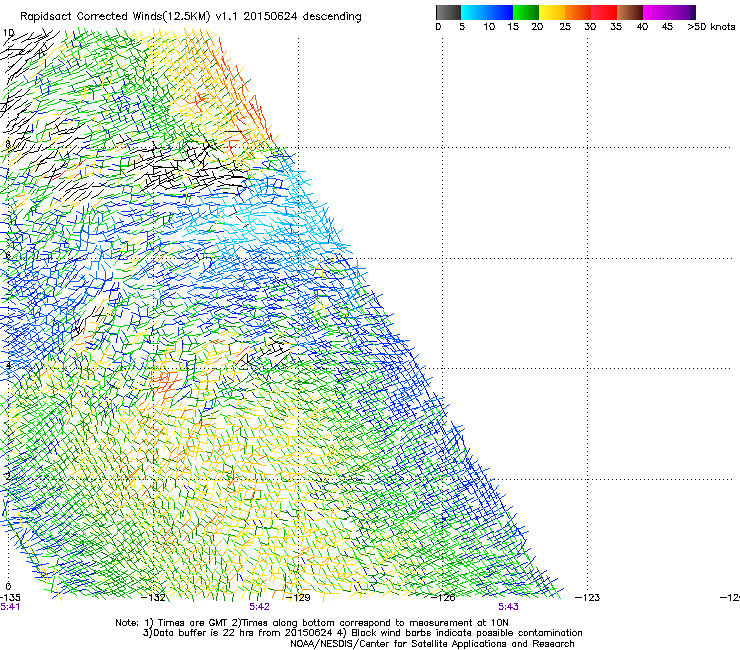The width and height of the screenshot is (740, 650).
Task: Click the legend label 25
Action: click(565, 27)
